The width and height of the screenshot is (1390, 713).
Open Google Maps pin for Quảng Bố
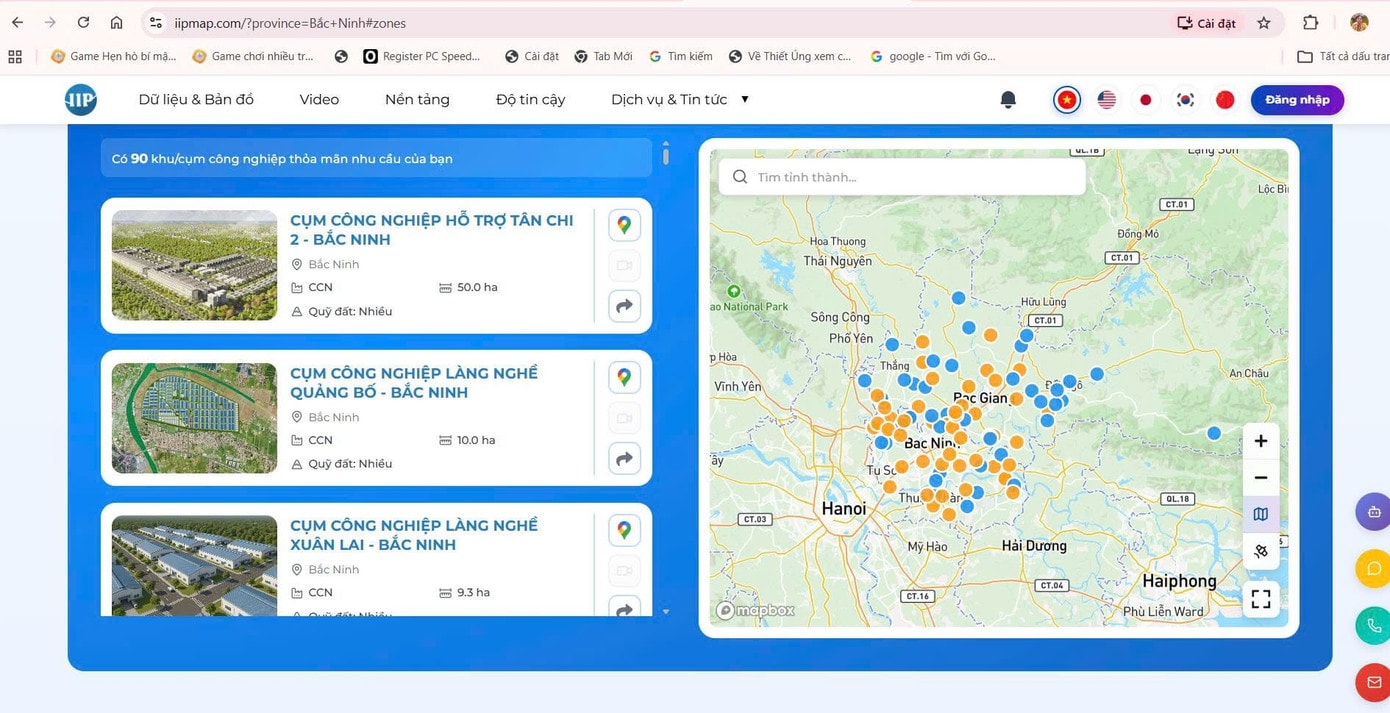click(624, 377)
